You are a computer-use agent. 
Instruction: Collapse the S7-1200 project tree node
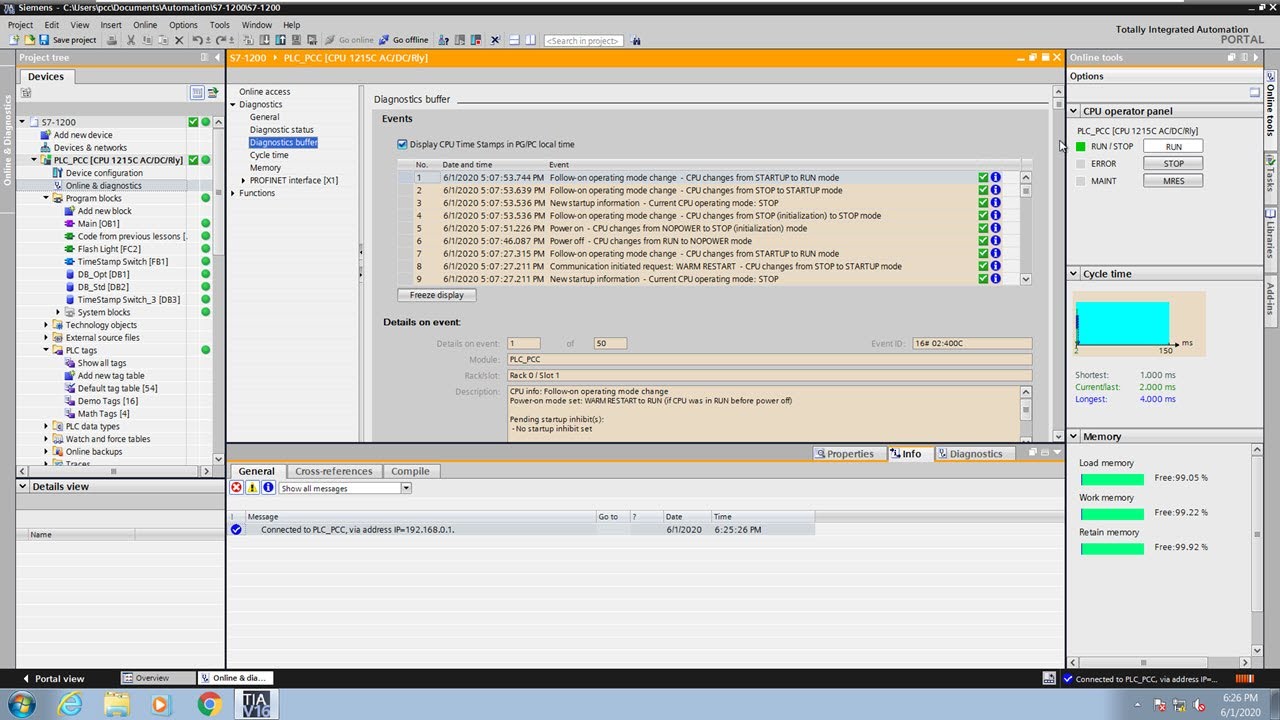point(22,122)
